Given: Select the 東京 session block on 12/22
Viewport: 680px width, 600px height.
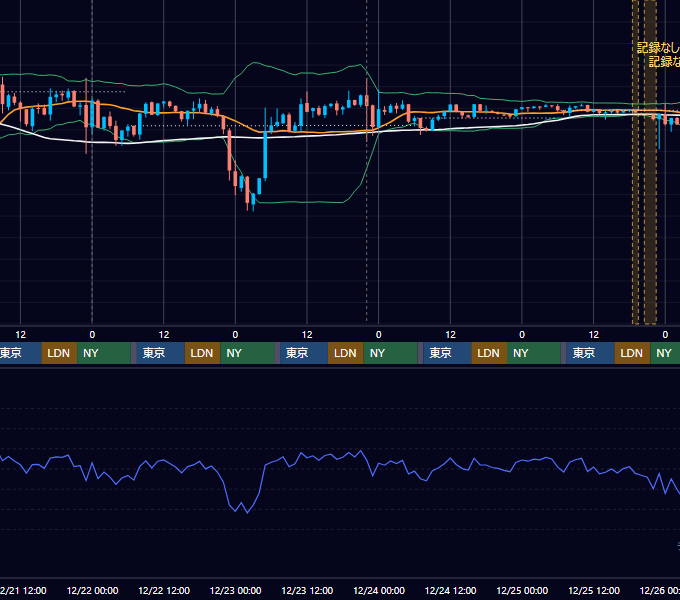Looking at the screenshot, I should [x=160, y=353].
